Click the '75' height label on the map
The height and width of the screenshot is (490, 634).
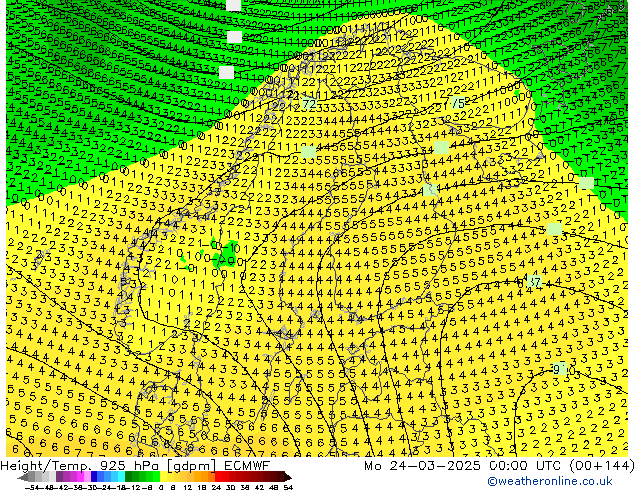click(x=458, y=103)
